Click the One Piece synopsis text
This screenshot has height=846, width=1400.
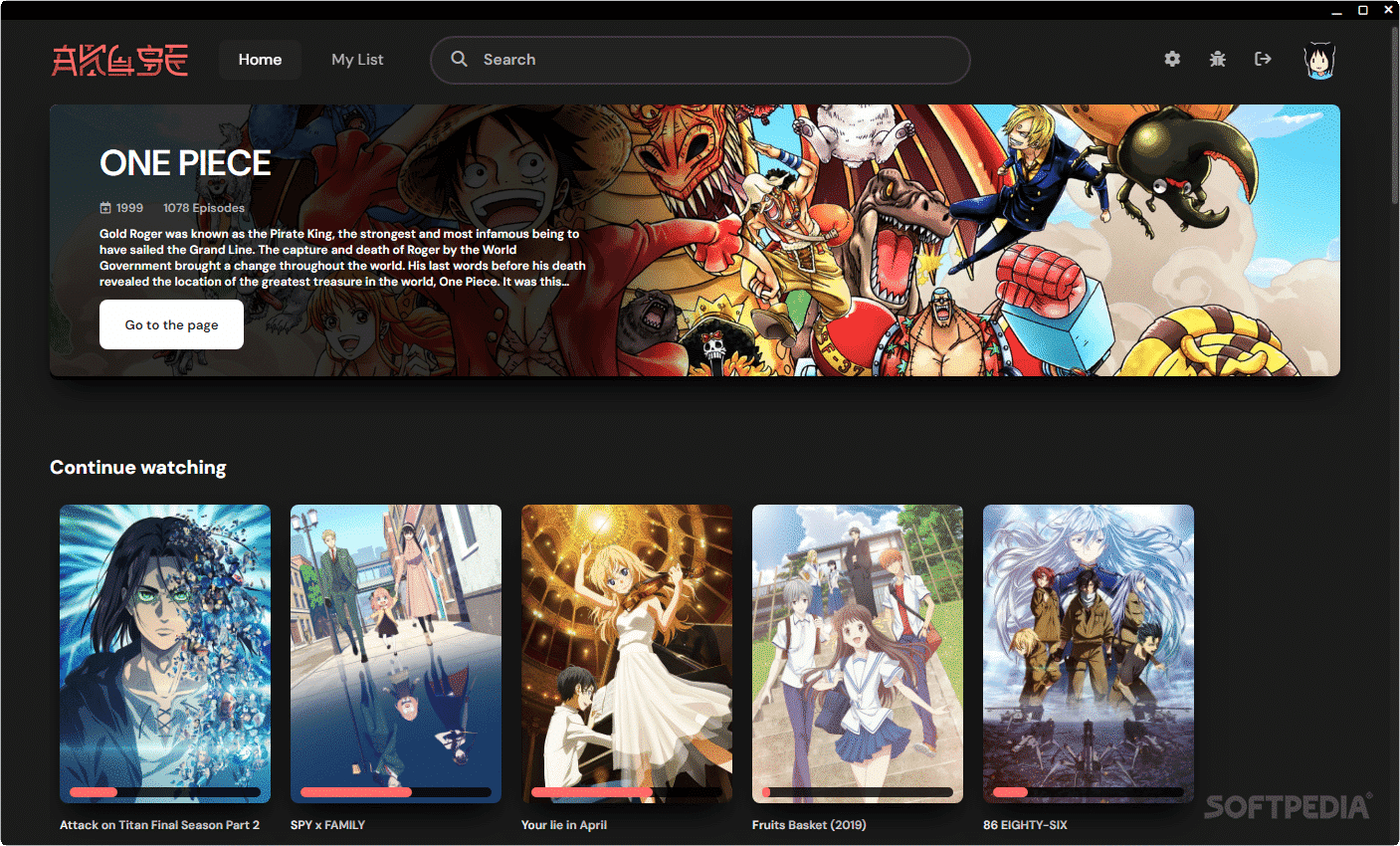[x=342, y=258]
